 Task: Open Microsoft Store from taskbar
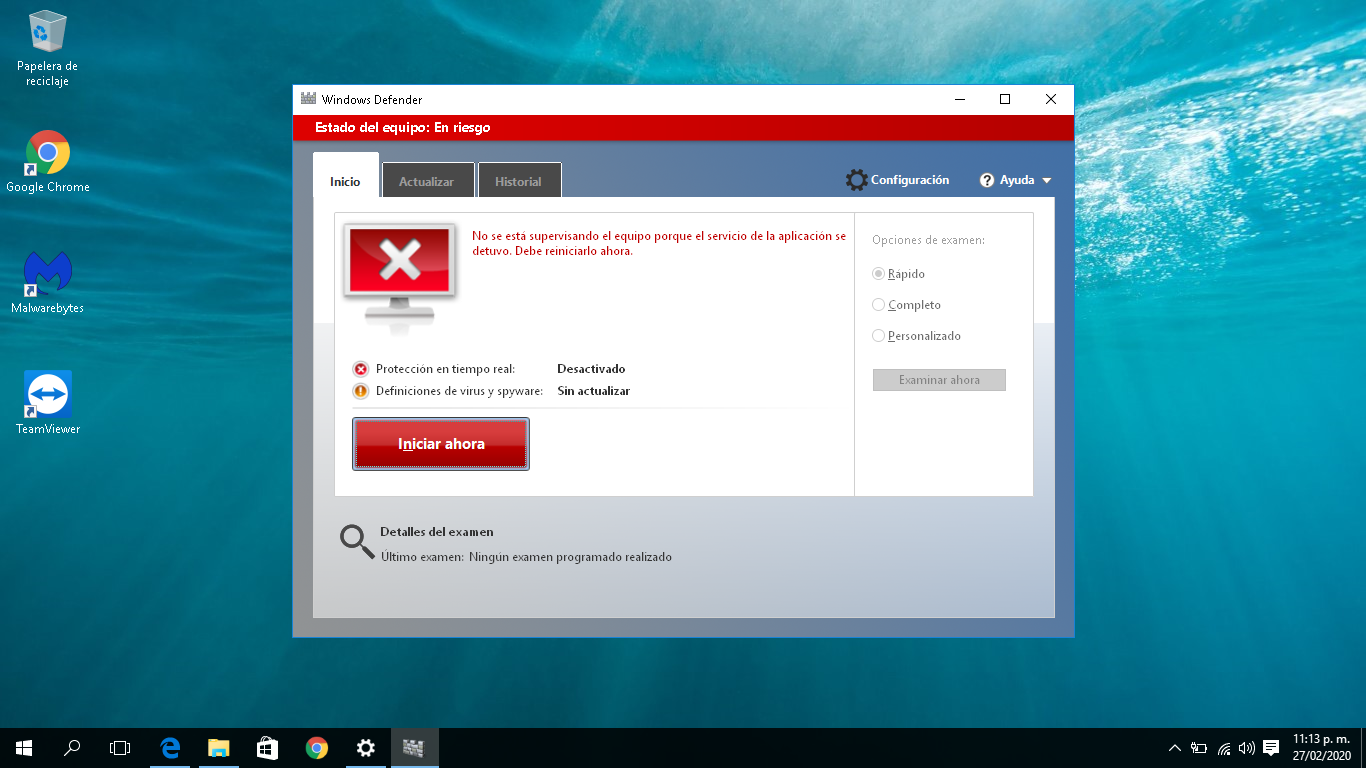click(267, 748)
